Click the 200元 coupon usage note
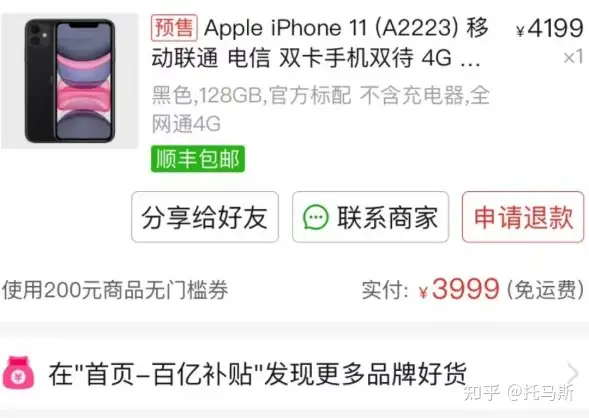 (115, 290)
